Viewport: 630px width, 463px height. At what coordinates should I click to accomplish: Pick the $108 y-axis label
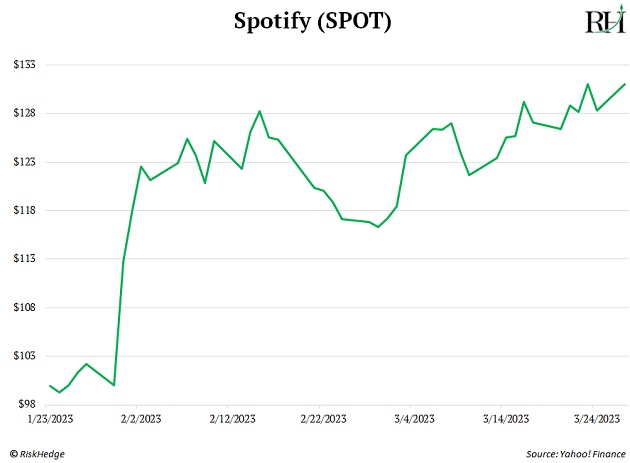coord(23,307)
